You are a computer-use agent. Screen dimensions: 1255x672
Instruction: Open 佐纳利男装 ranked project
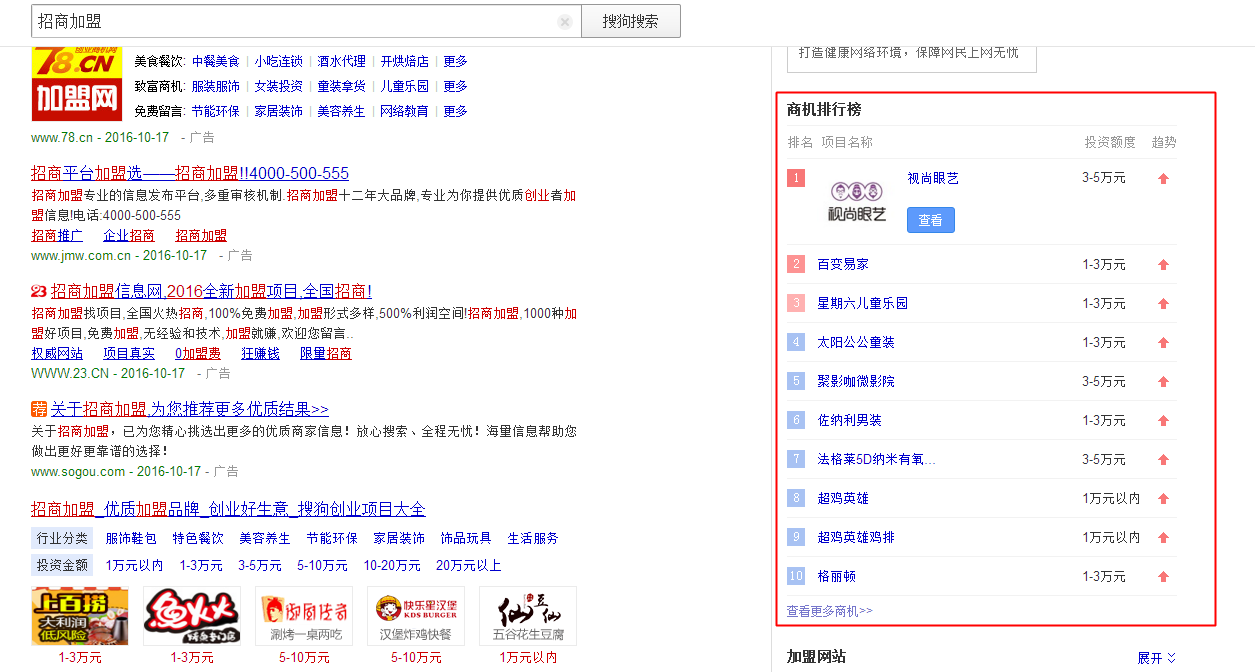coord(850,420)
